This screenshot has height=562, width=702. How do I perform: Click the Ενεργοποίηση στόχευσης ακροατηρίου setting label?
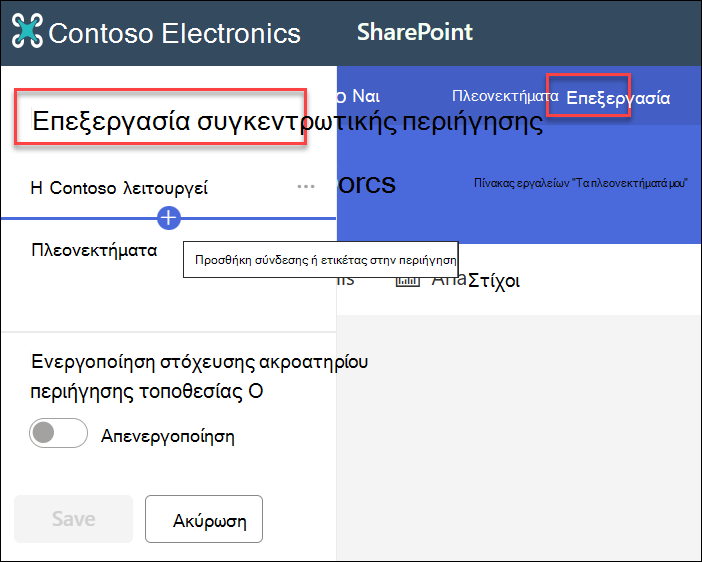click(199, 376)
